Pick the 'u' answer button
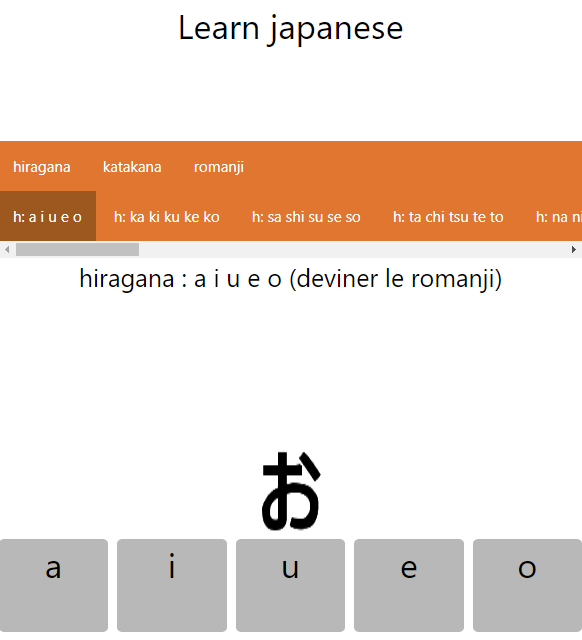The image size is (582, 640). 290,585
